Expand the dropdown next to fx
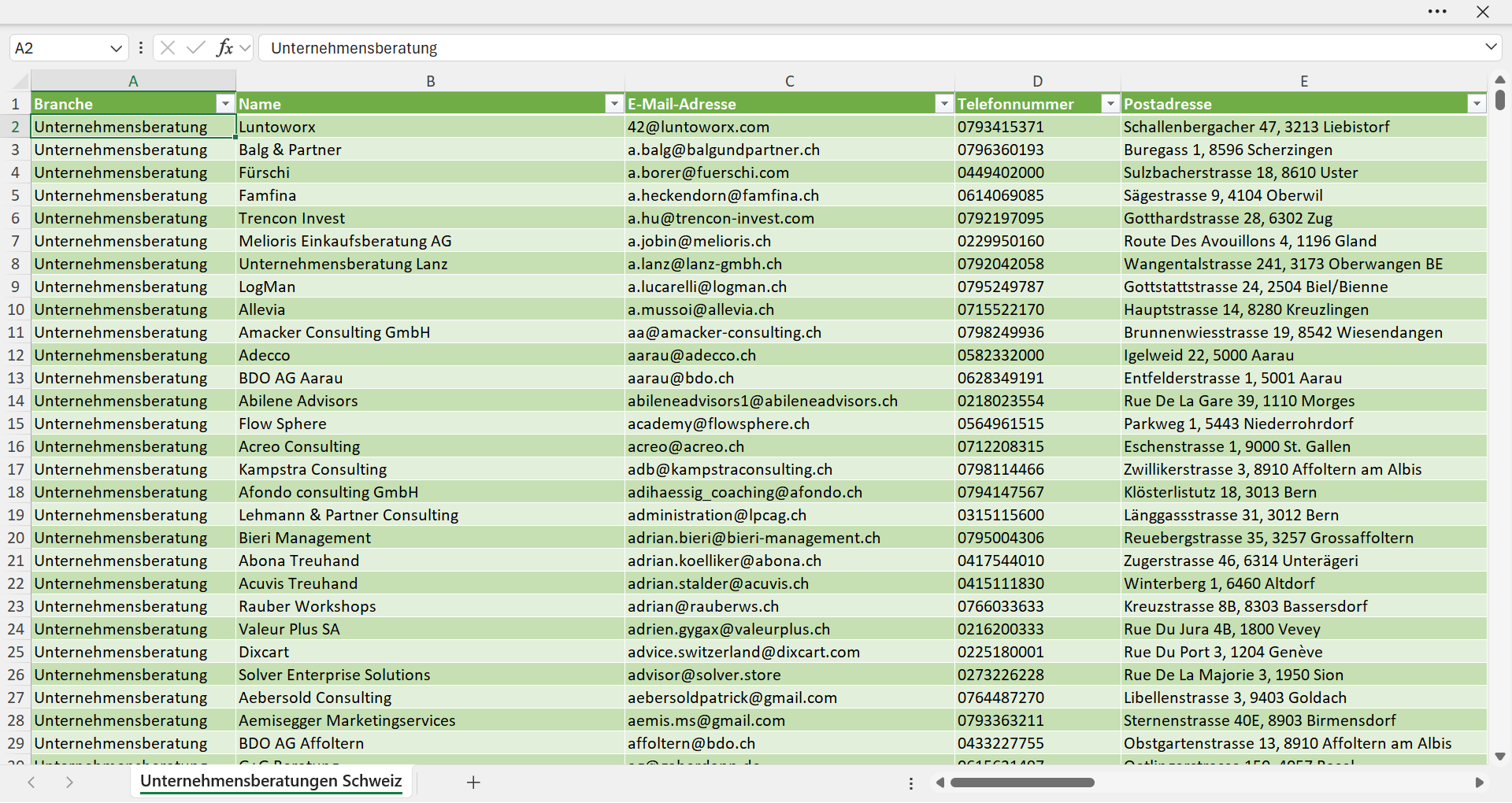 pyautogui.click(x=245, y=48)
